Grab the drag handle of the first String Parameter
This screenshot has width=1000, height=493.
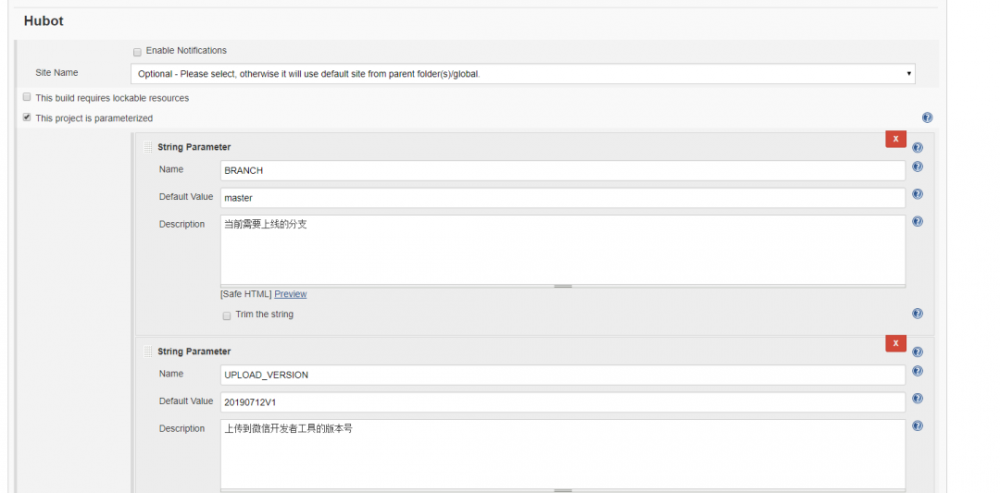coord(148,147)
